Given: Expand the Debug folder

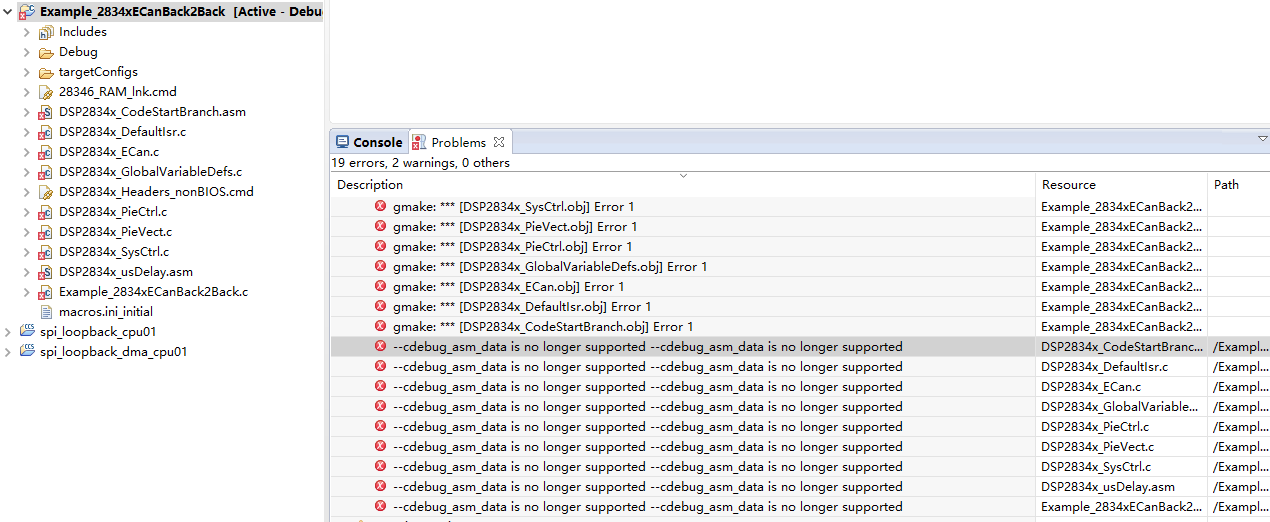Looking at the screenshot, I should (26, 52).
